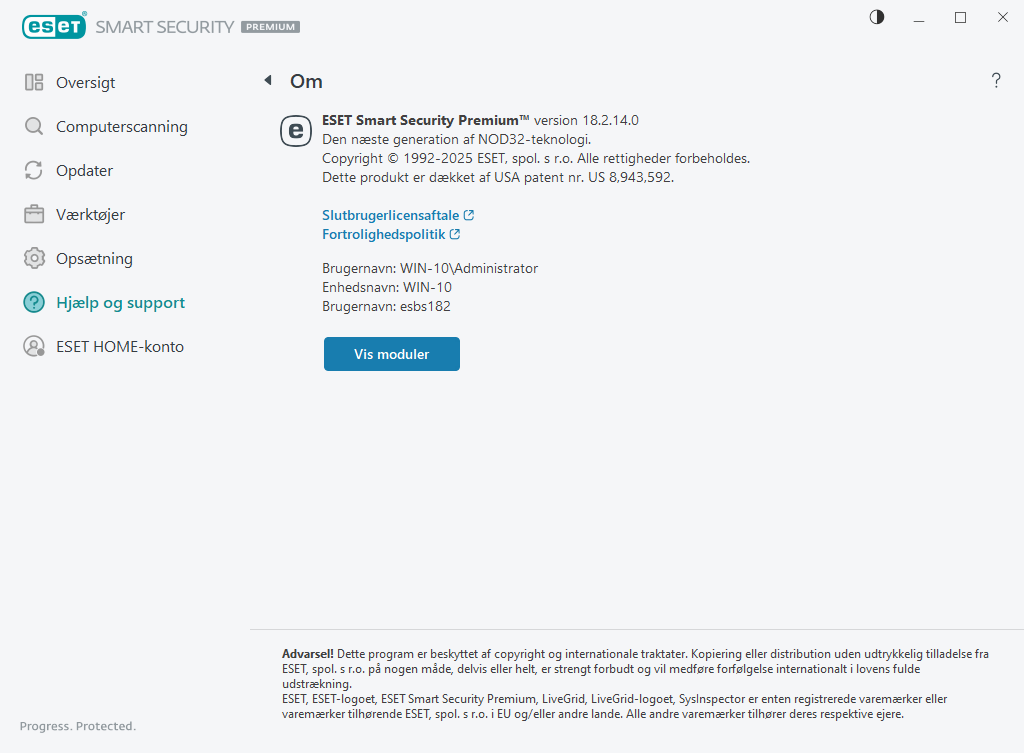Viewport: 1024px width, 753px height.
Task: Click the ESET logo in the header
Action: click(54, 26)
